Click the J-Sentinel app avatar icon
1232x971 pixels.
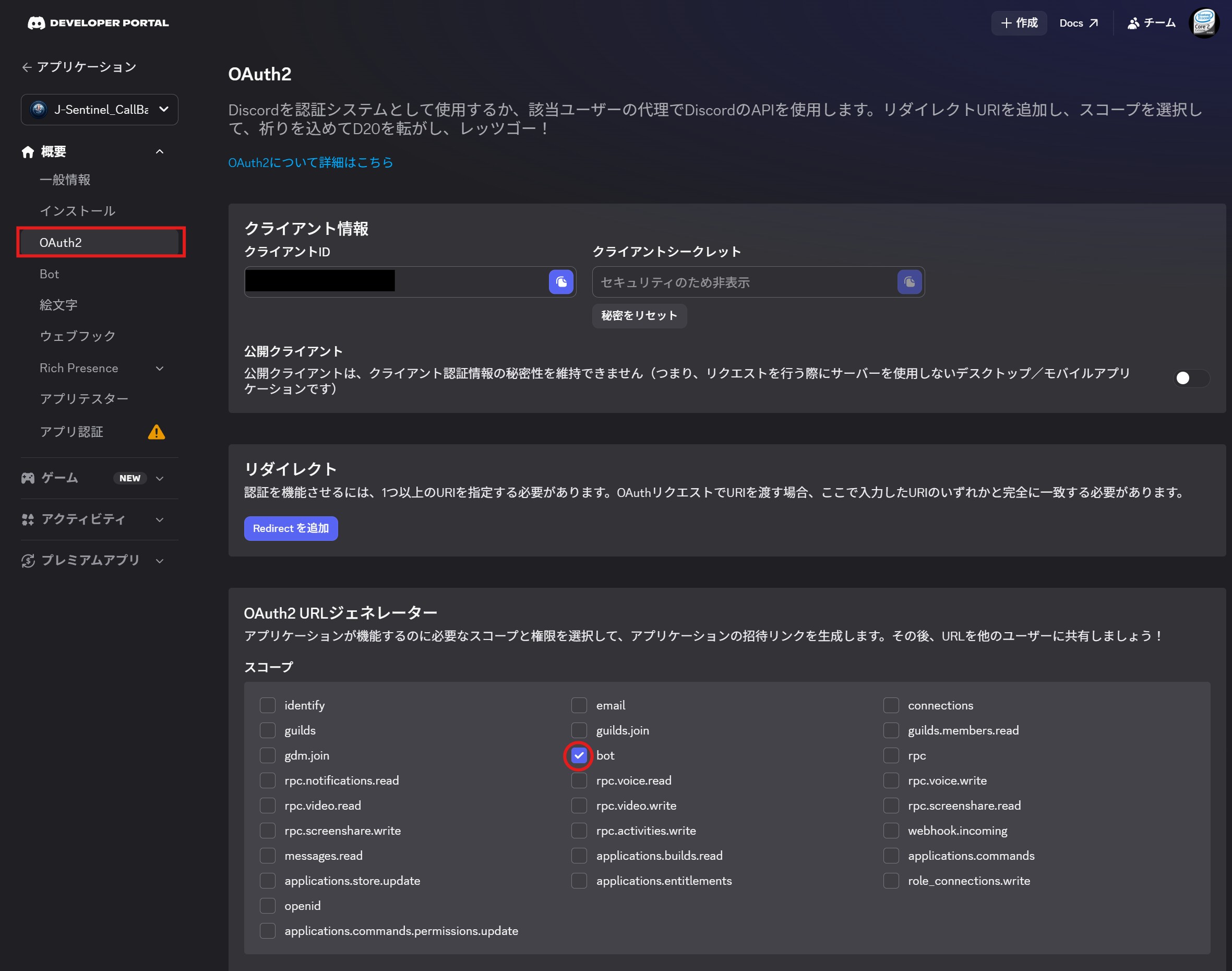[39, 109]
